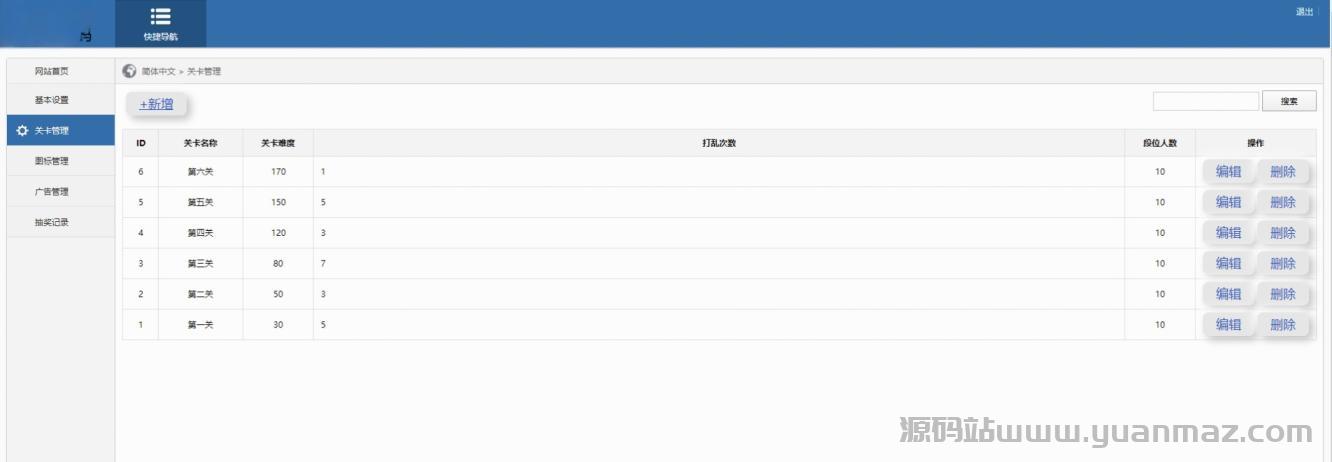Delete the 第二关 level row

point(1282,294)
